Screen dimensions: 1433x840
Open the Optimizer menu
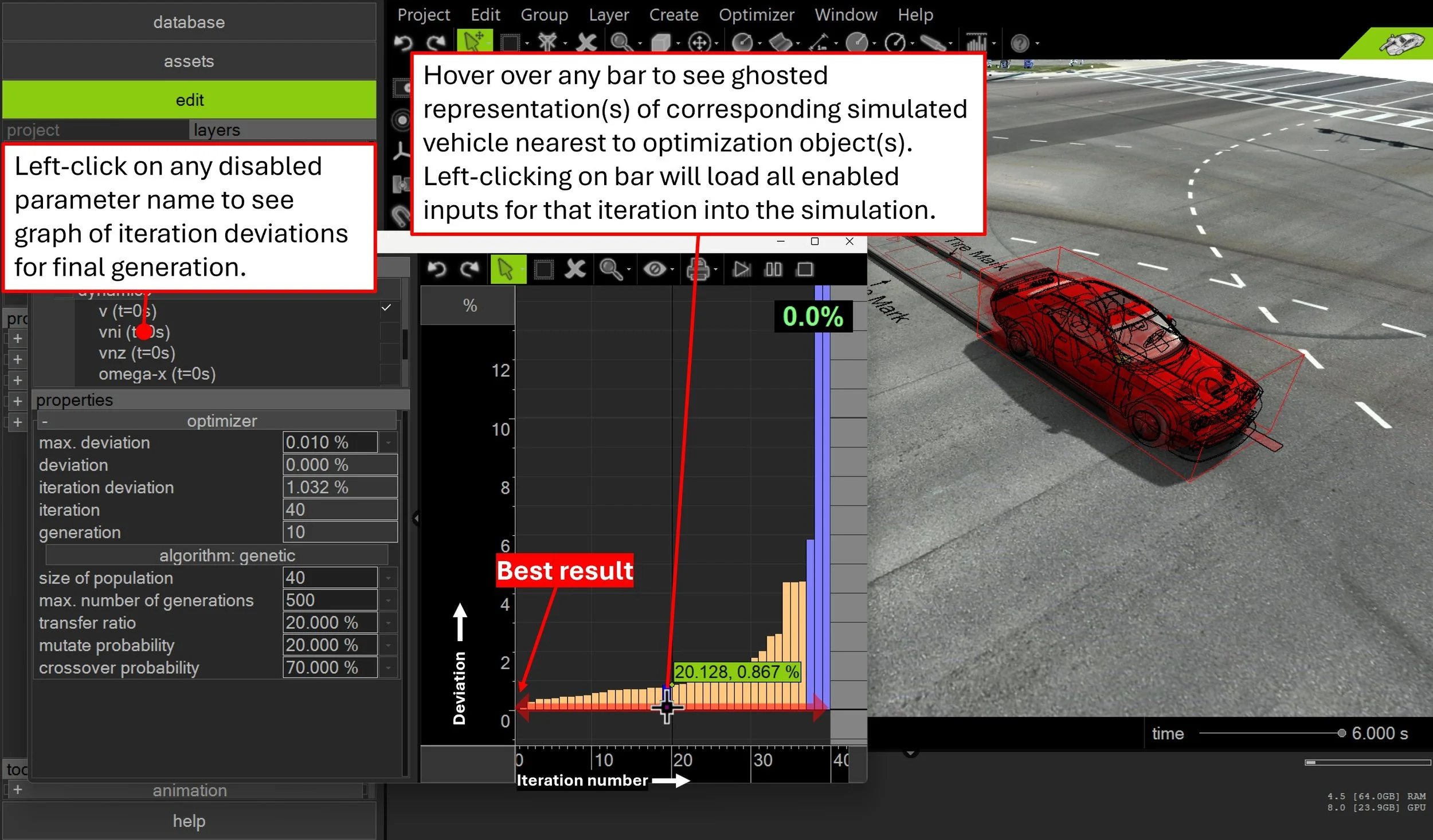(x=756, y=14)
